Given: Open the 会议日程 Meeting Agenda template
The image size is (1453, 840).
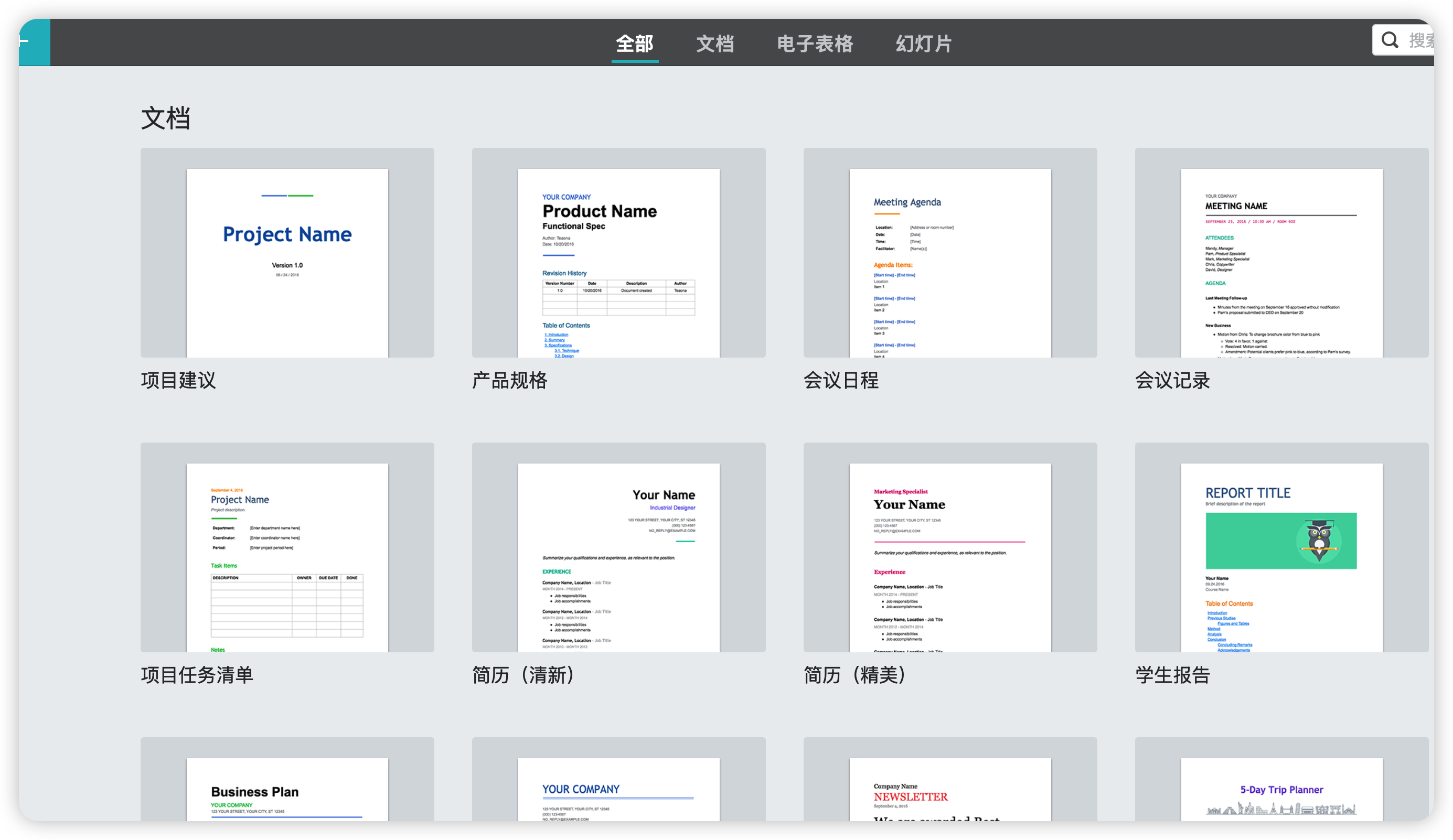Looking at the screenshot, I should click(949, 253).
